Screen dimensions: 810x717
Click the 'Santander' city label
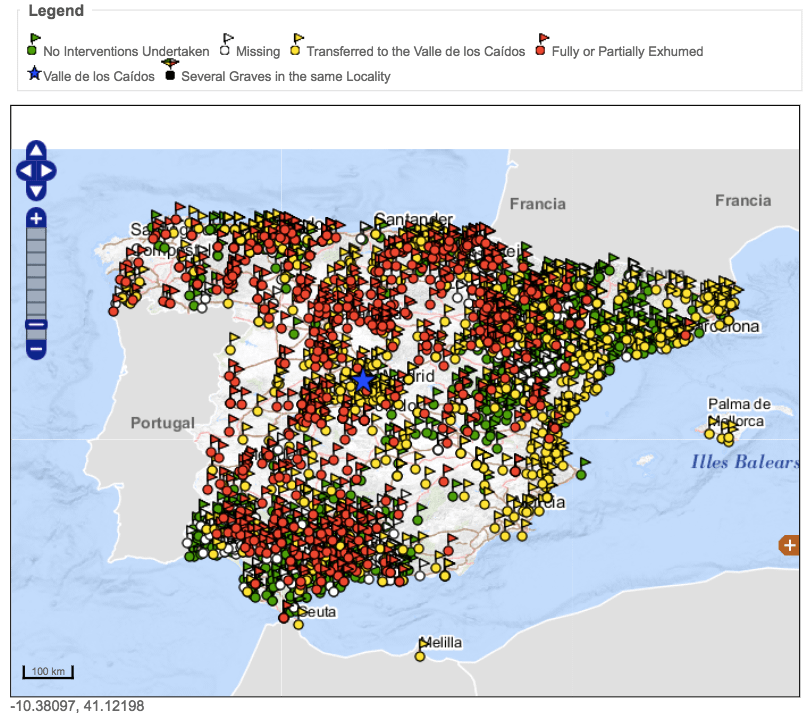[x=414, y=219]
